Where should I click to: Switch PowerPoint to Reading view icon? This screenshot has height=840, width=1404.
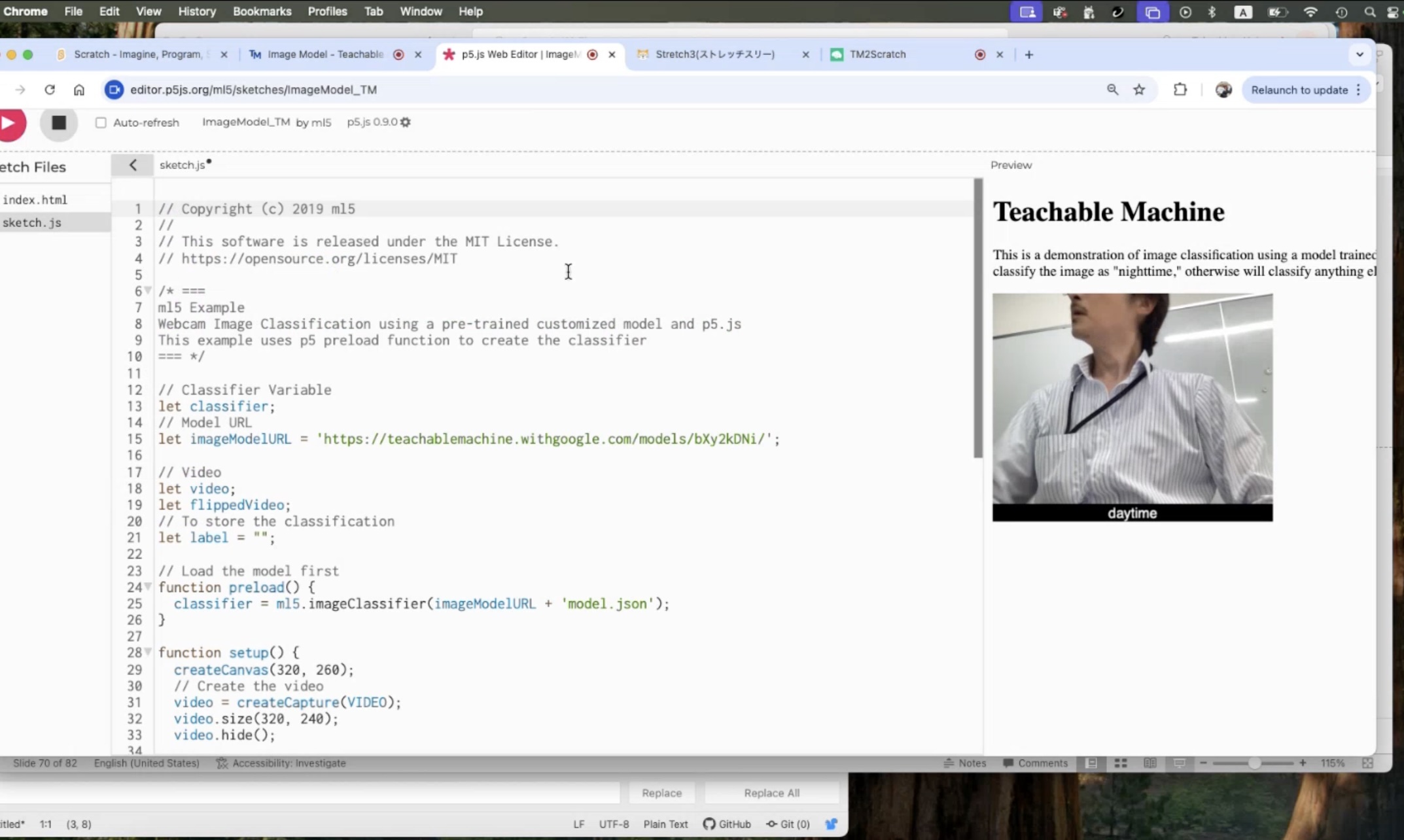click(1150, 763)
